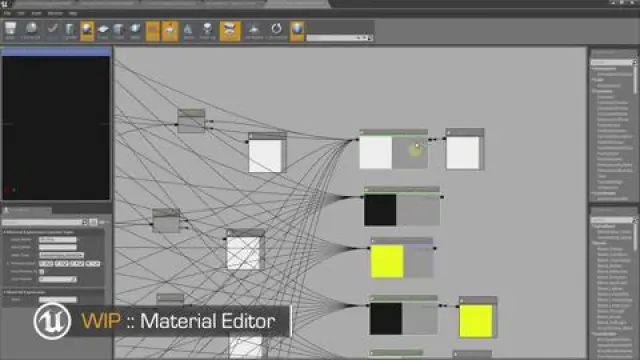Viewport: 640px width, 360px height.
Task: Click the Find in Content Browser sphere icon
Action: pos(31,31)
